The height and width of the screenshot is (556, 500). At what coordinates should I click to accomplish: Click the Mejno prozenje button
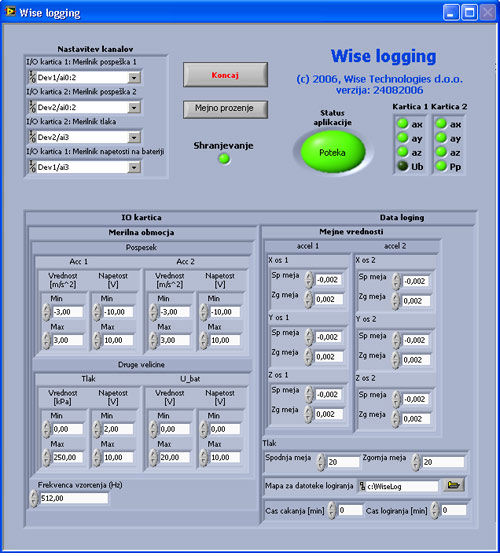coord(225,109)
